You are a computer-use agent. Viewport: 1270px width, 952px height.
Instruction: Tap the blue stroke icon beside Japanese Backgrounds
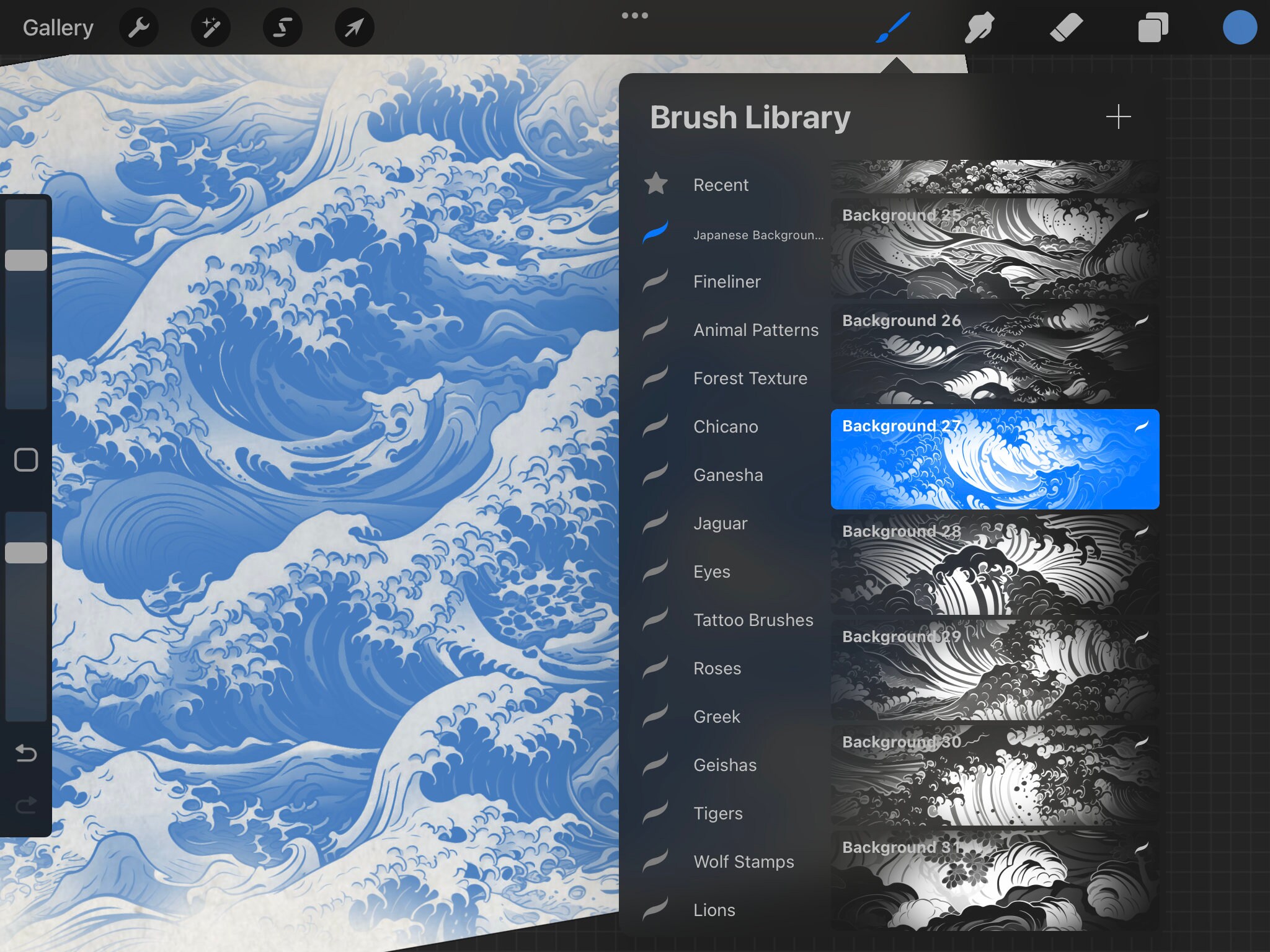pos(655,231)
